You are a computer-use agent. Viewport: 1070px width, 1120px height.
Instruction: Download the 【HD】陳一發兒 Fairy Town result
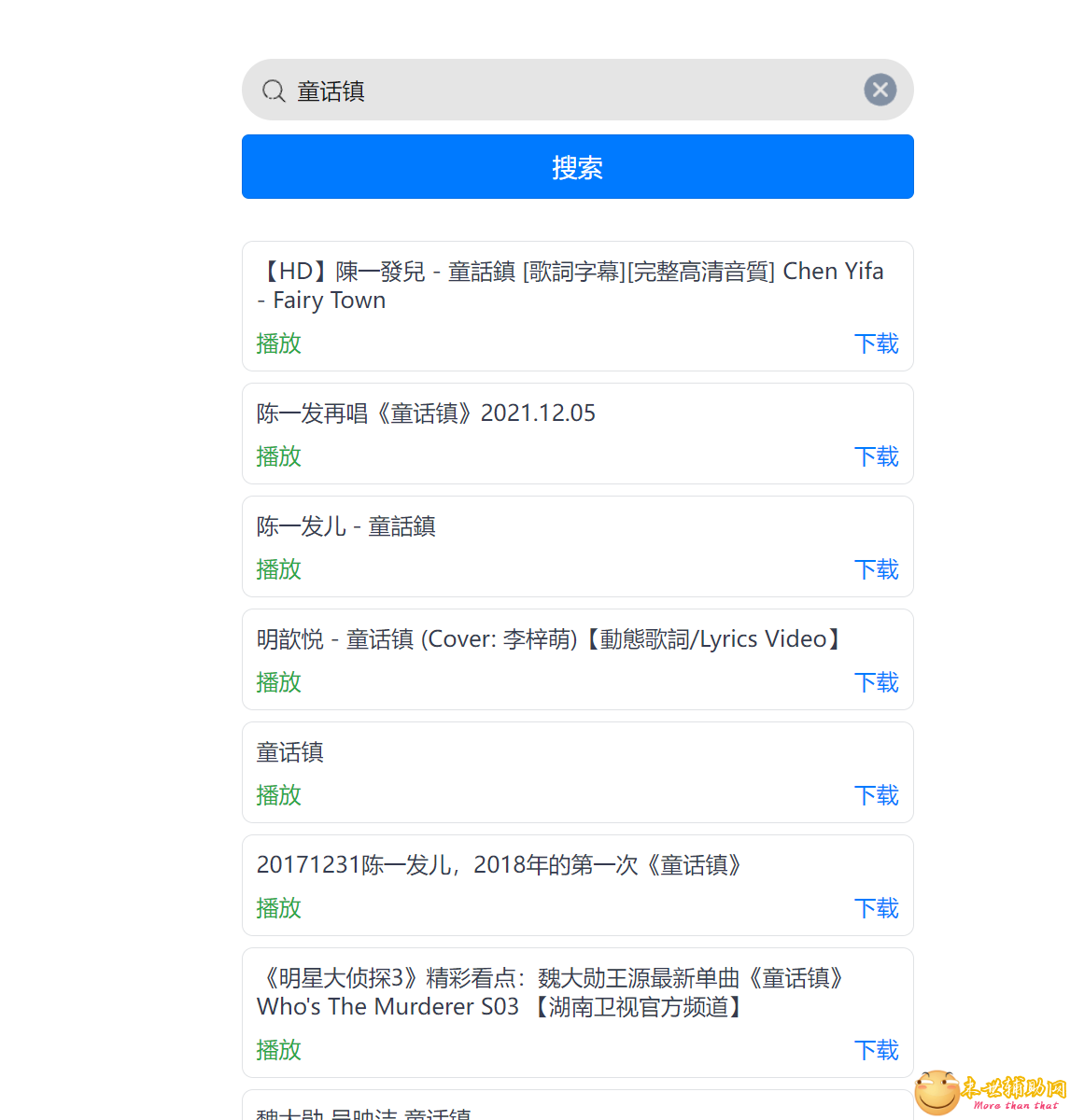(x=876, y=343)
